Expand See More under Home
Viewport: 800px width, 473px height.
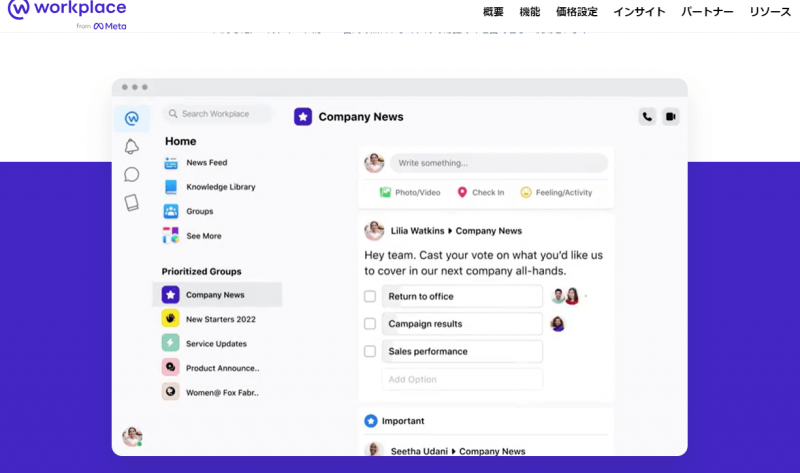203,236
